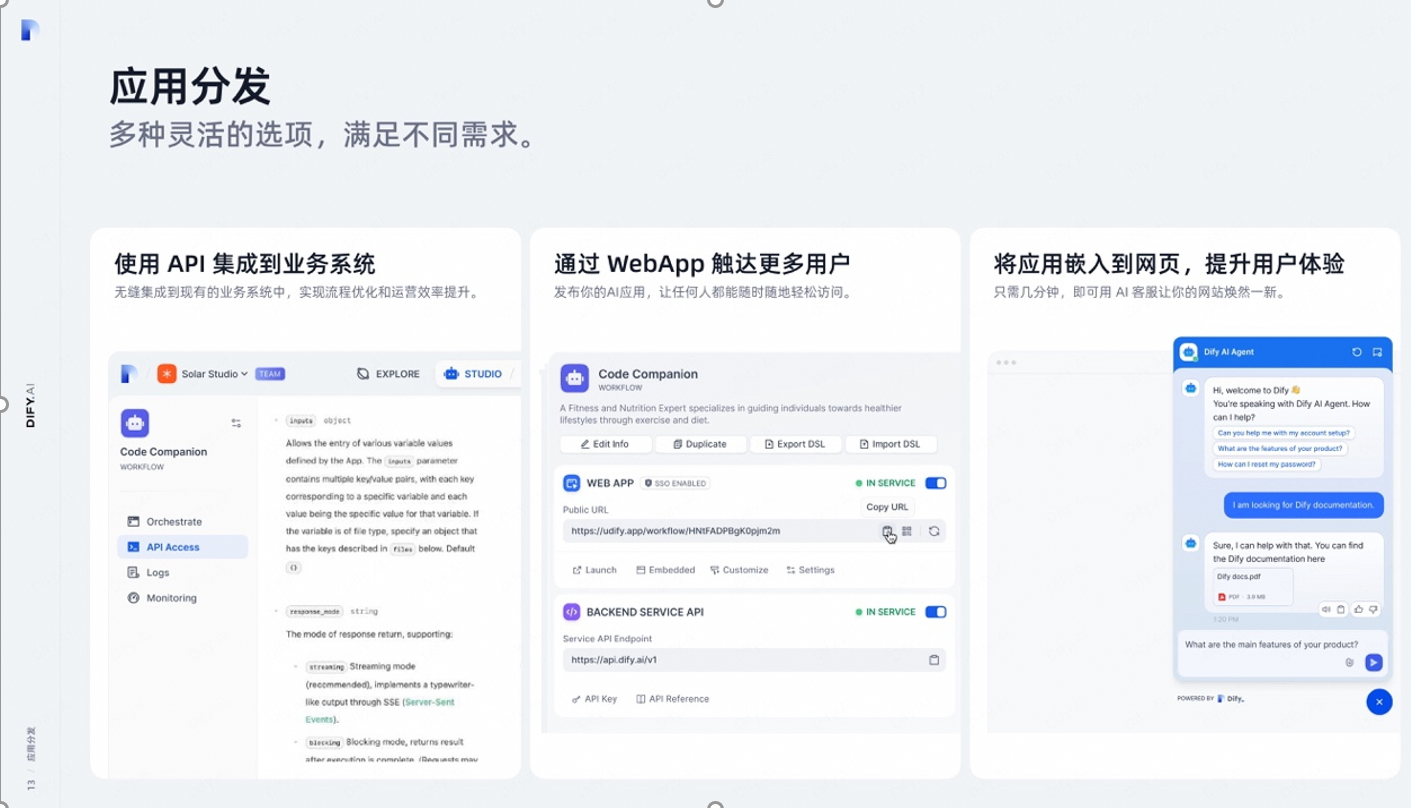The height and width of the screenshot is (808, 1411).
Task: Open the Dify docs.pdf attachment
Action: click(1253, 587)
